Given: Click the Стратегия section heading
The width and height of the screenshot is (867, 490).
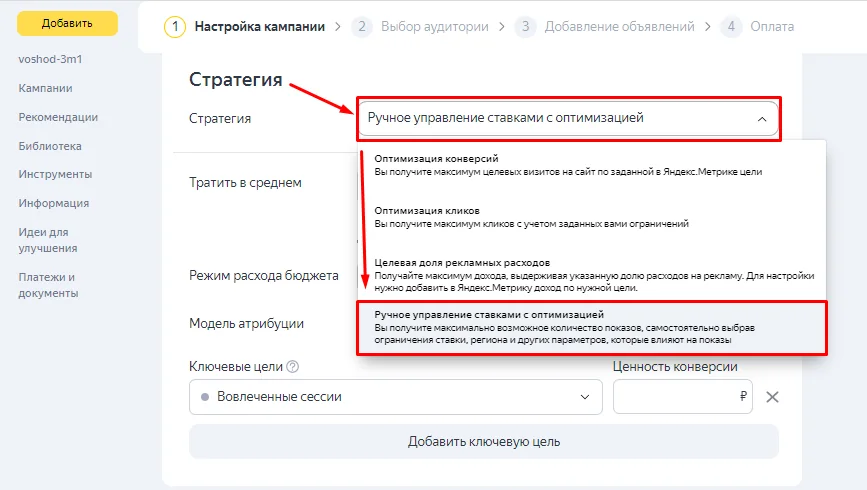Looking at the screenshot, I should click(x=236, y=80).
